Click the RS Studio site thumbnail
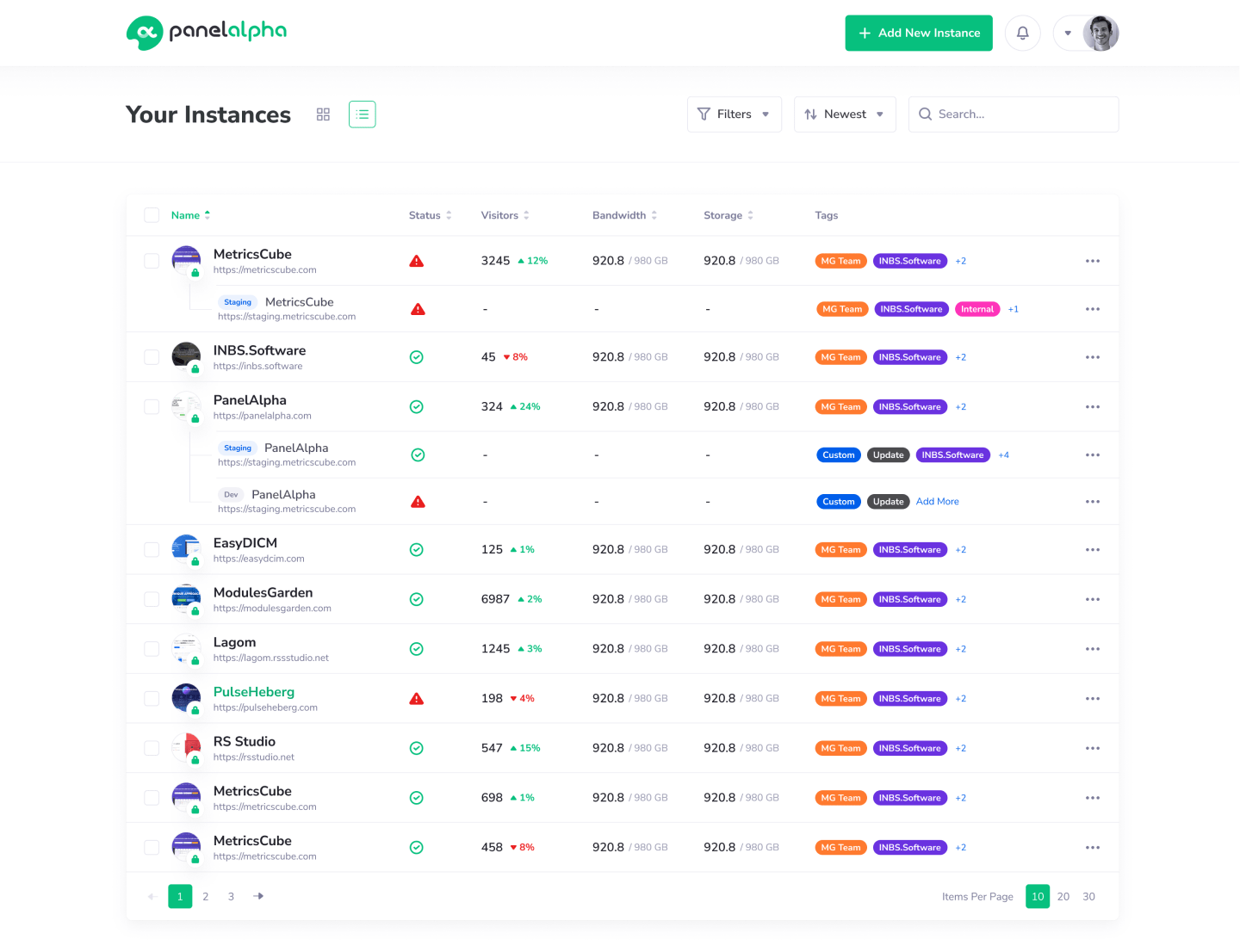This screenshot has height=952, width=1240. click(x=186, y=748)
